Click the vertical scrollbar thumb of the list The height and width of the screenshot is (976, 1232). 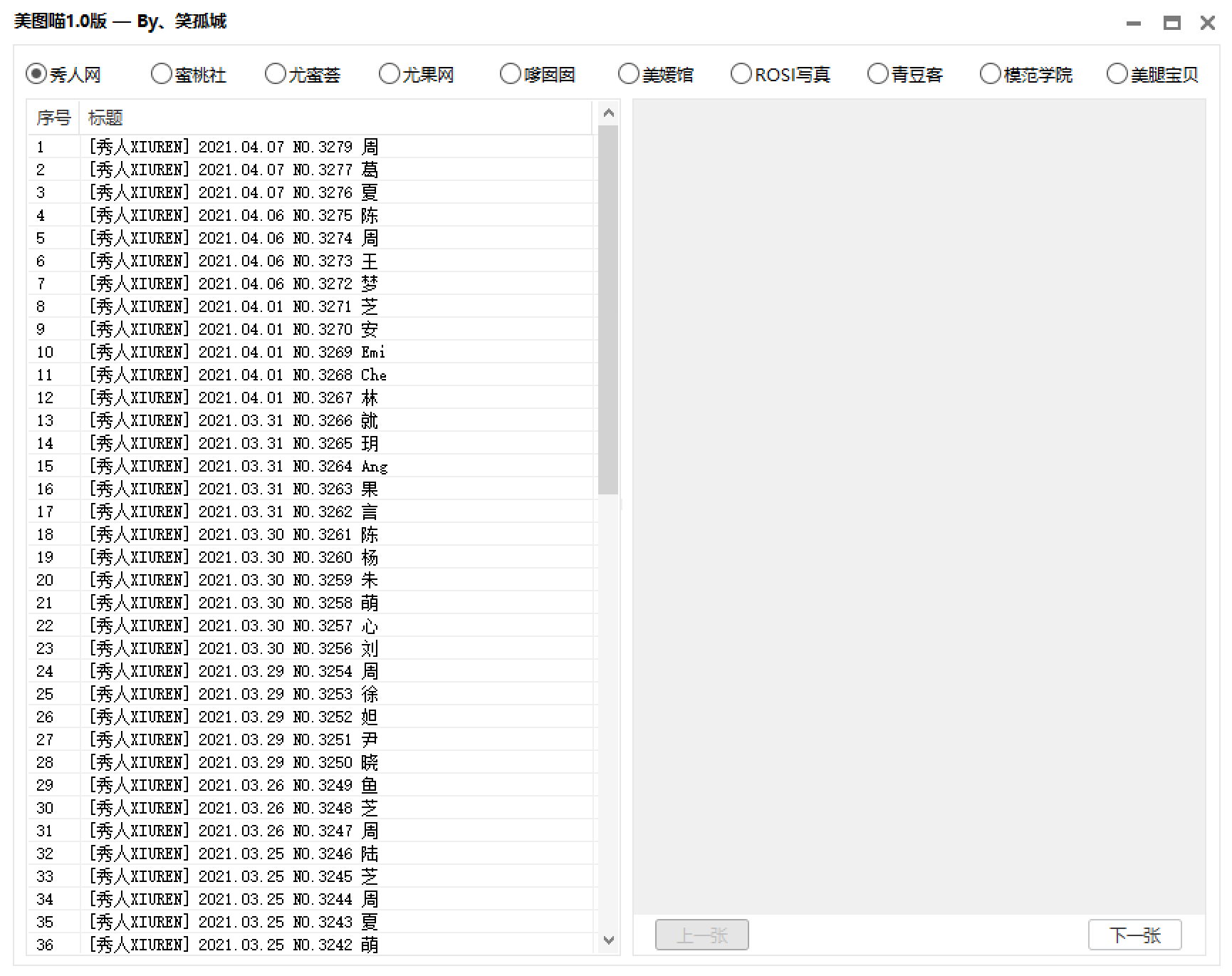pos(608,310)
